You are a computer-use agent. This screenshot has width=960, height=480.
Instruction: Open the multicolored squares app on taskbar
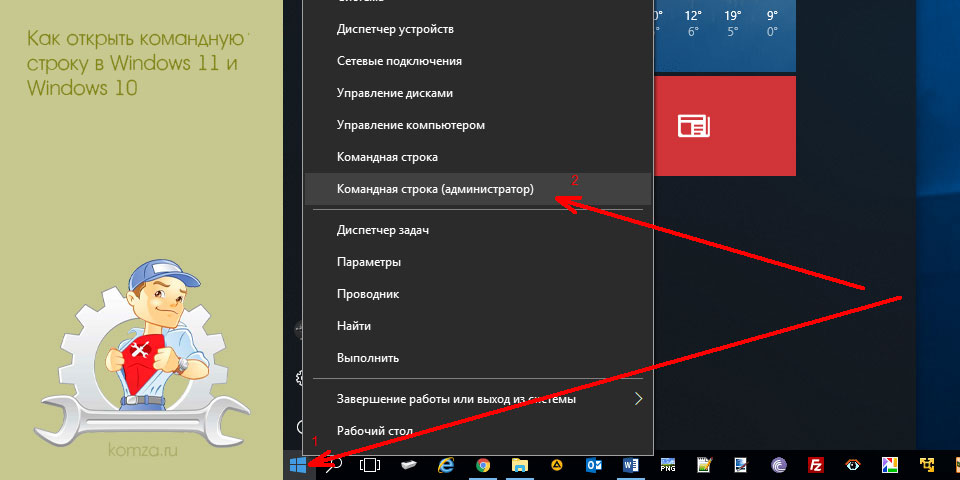(889, 465)
